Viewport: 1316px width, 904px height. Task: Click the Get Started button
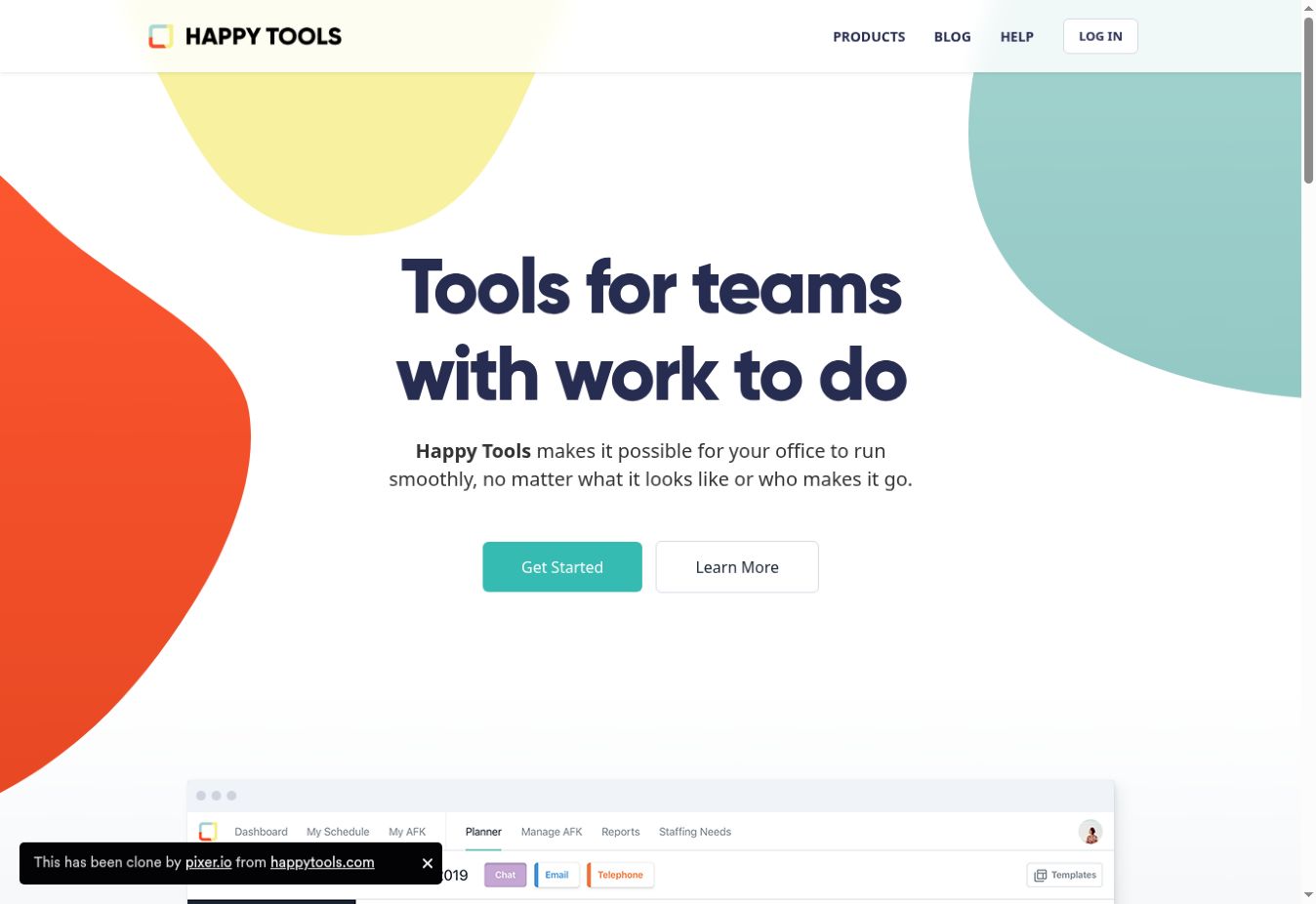[x=562, y=567]
